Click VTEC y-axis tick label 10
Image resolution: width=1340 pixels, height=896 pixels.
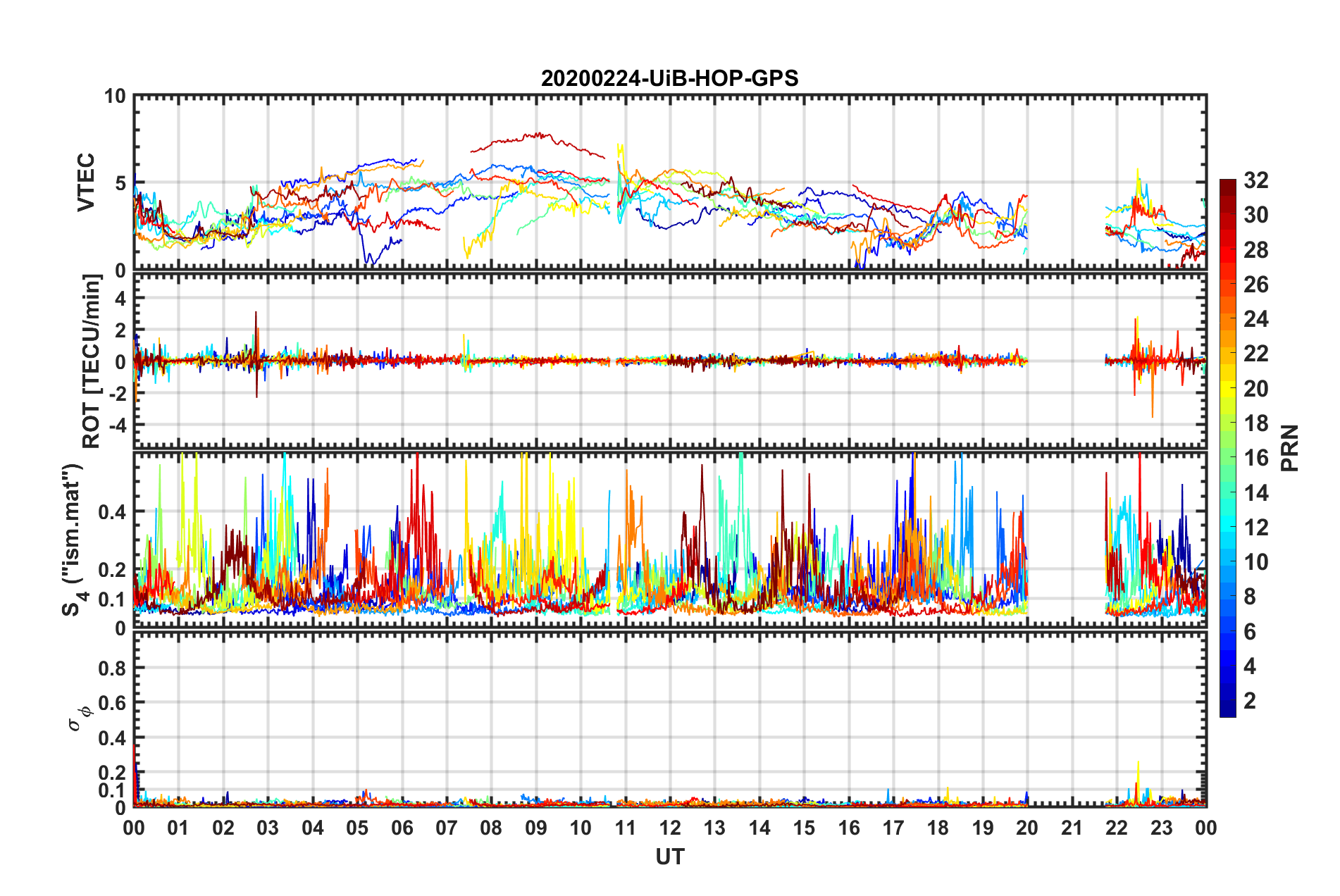tap(115, 97)
